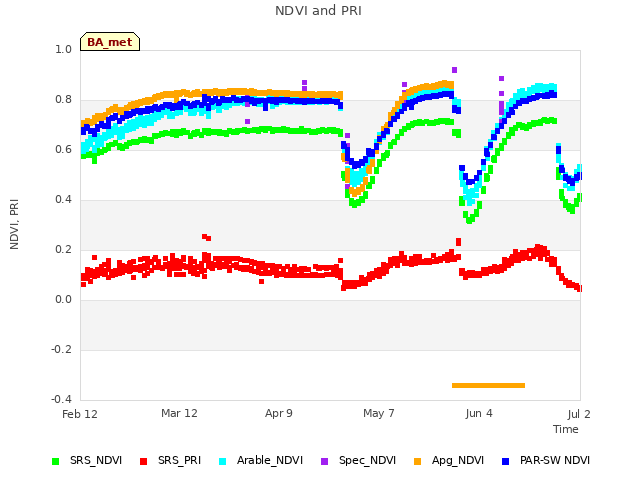Screen dimensions: 640x480
Task: Click the highest purple Spec_NDVI point near Jun
Action: 454,70
